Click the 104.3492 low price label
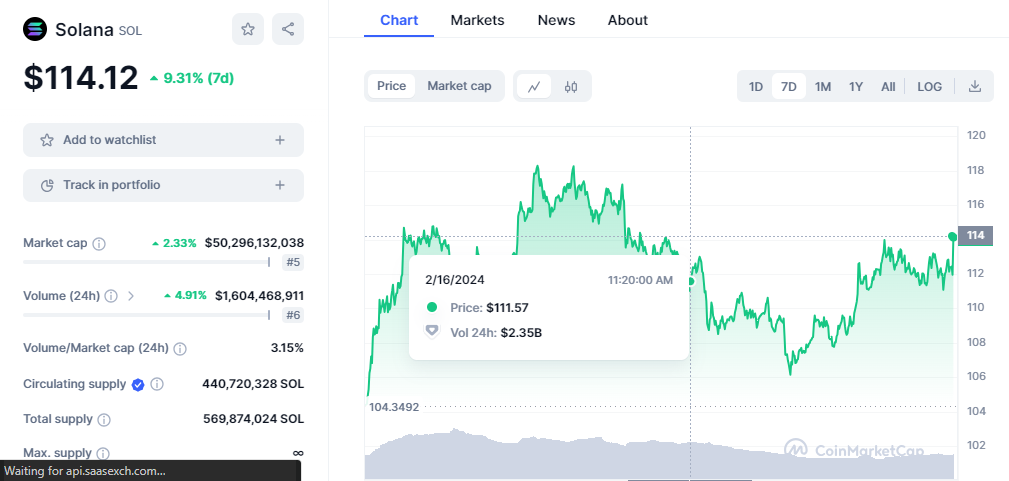Screen dimensions: 1009x481 [394, 407]
